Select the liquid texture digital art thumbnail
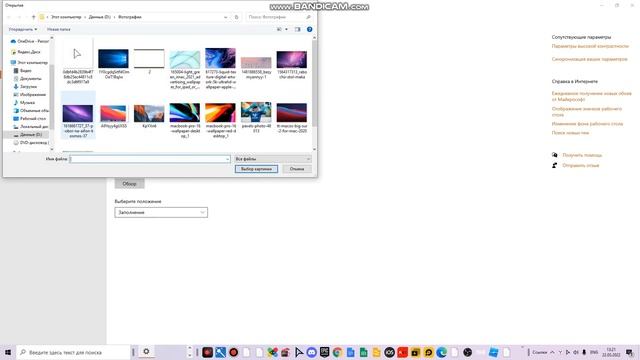The image size is (640, 360). pos(220,58)
